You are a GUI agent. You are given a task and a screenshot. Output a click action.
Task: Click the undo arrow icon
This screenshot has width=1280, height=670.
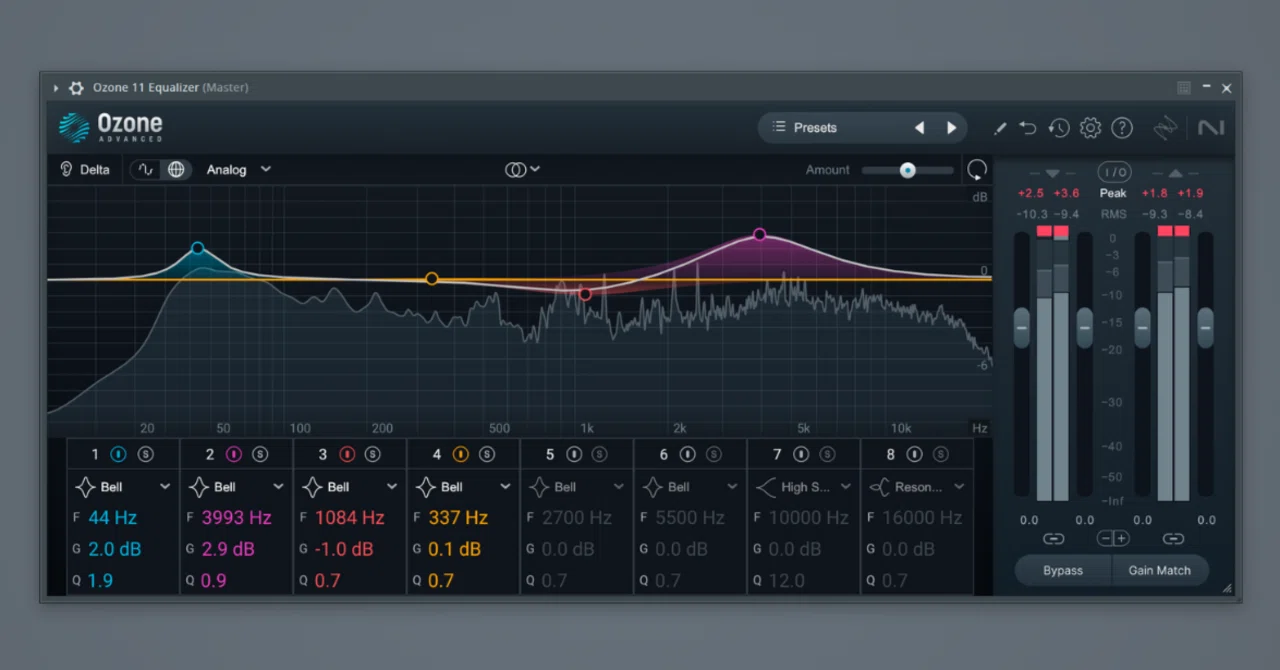tap(1028, 128)
